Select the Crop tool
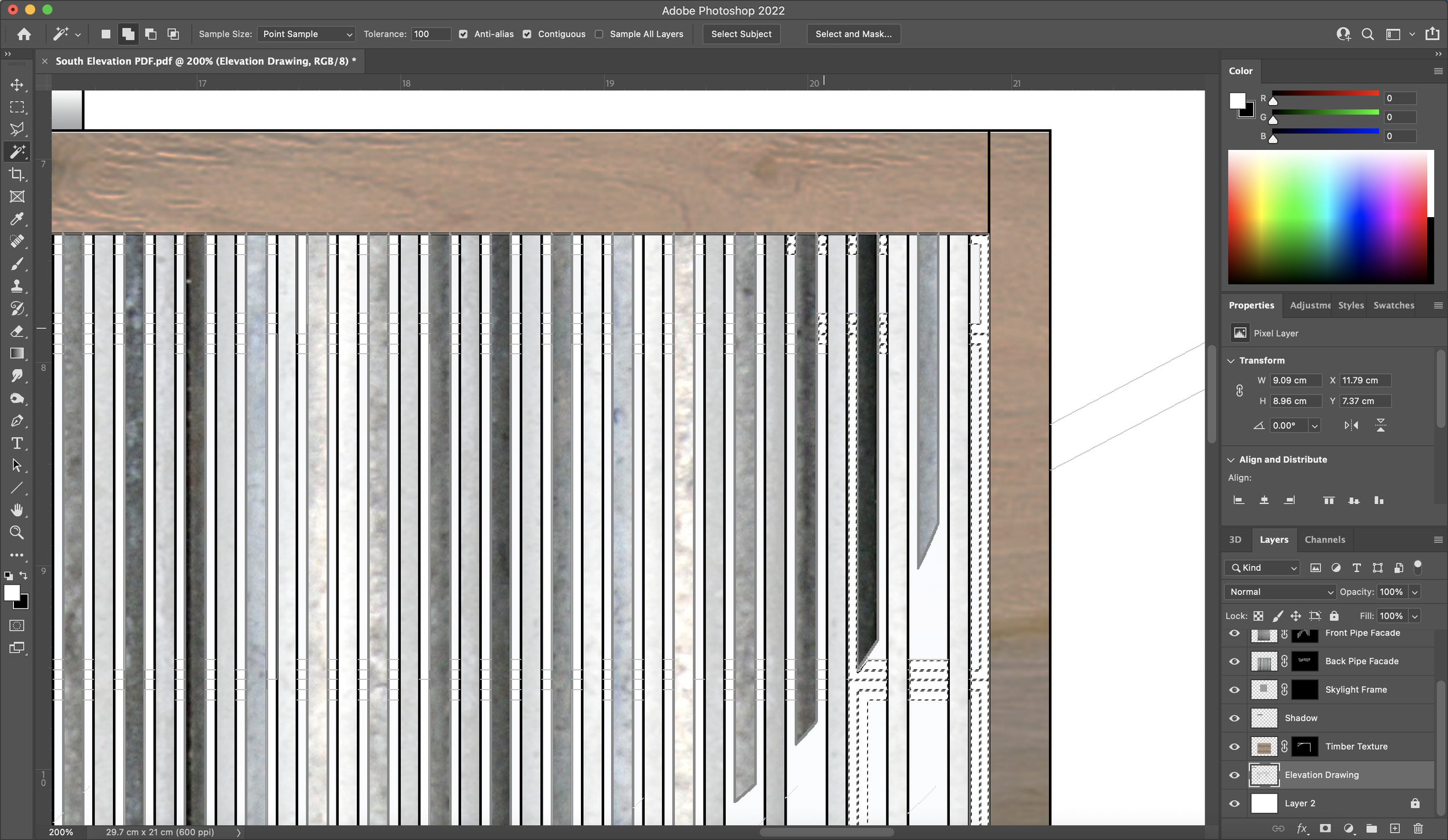 (17, 175)
